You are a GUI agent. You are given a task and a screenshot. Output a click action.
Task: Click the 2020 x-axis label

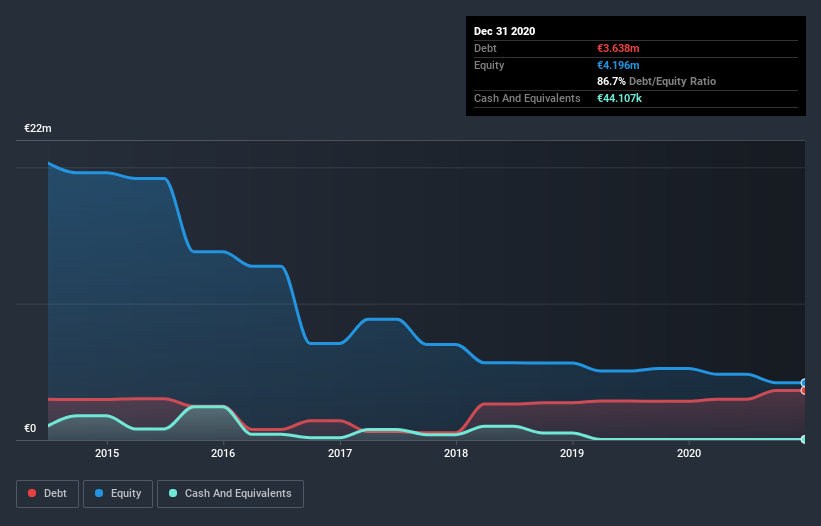click(689, 453)
